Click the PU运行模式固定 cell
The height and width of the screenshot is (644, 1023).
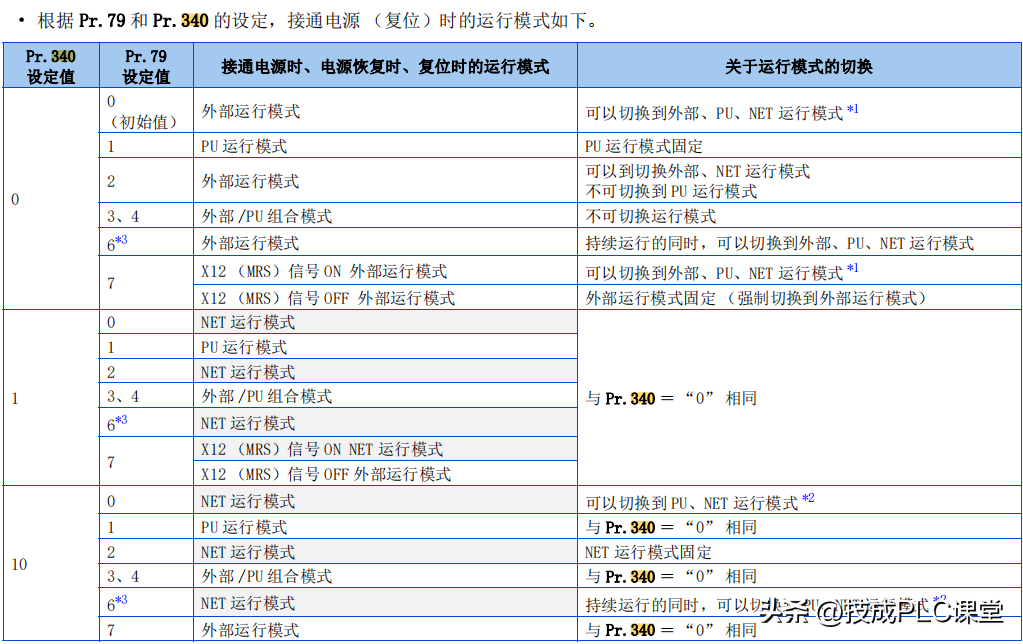(644, 146)
